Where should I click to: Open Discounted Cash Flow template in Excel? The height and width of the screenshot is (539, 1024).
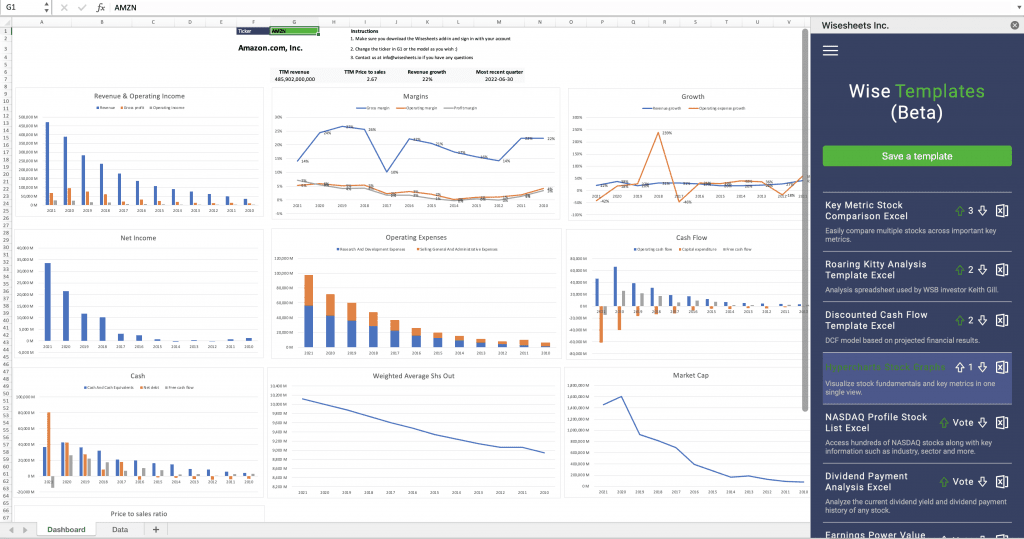click(x=1002, y=321)
